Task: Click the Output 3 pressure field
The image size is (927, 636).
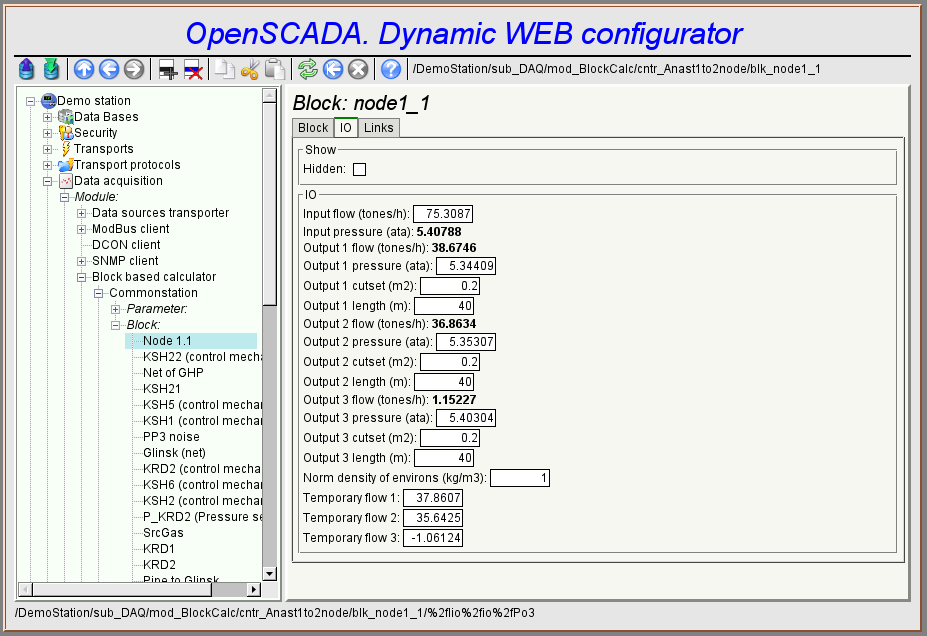Action: point(466,418)
